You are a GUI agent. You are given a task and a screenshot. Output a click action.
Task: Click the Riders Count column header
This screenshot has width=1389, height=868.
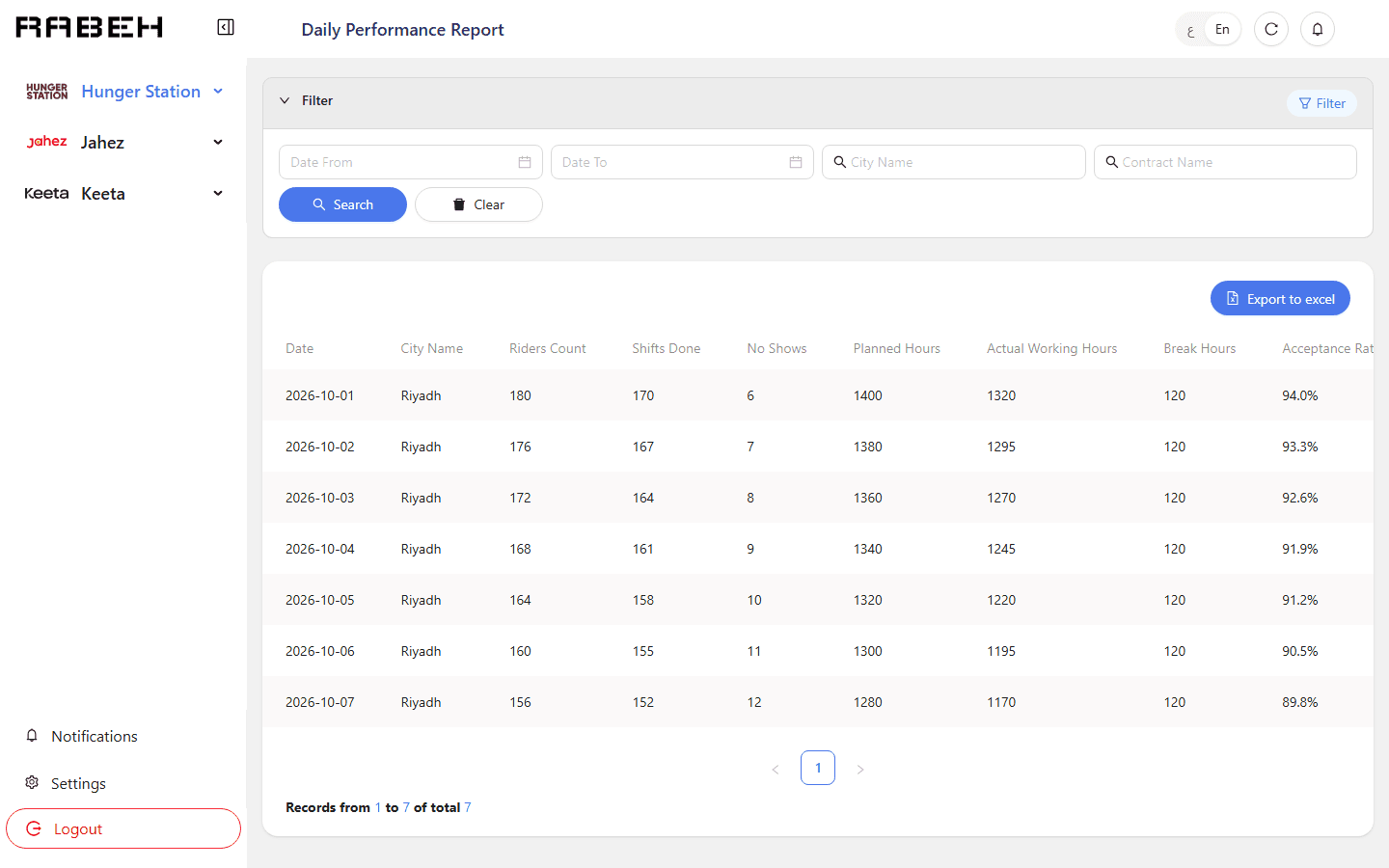pyautogui.click(x=548, y=348)
